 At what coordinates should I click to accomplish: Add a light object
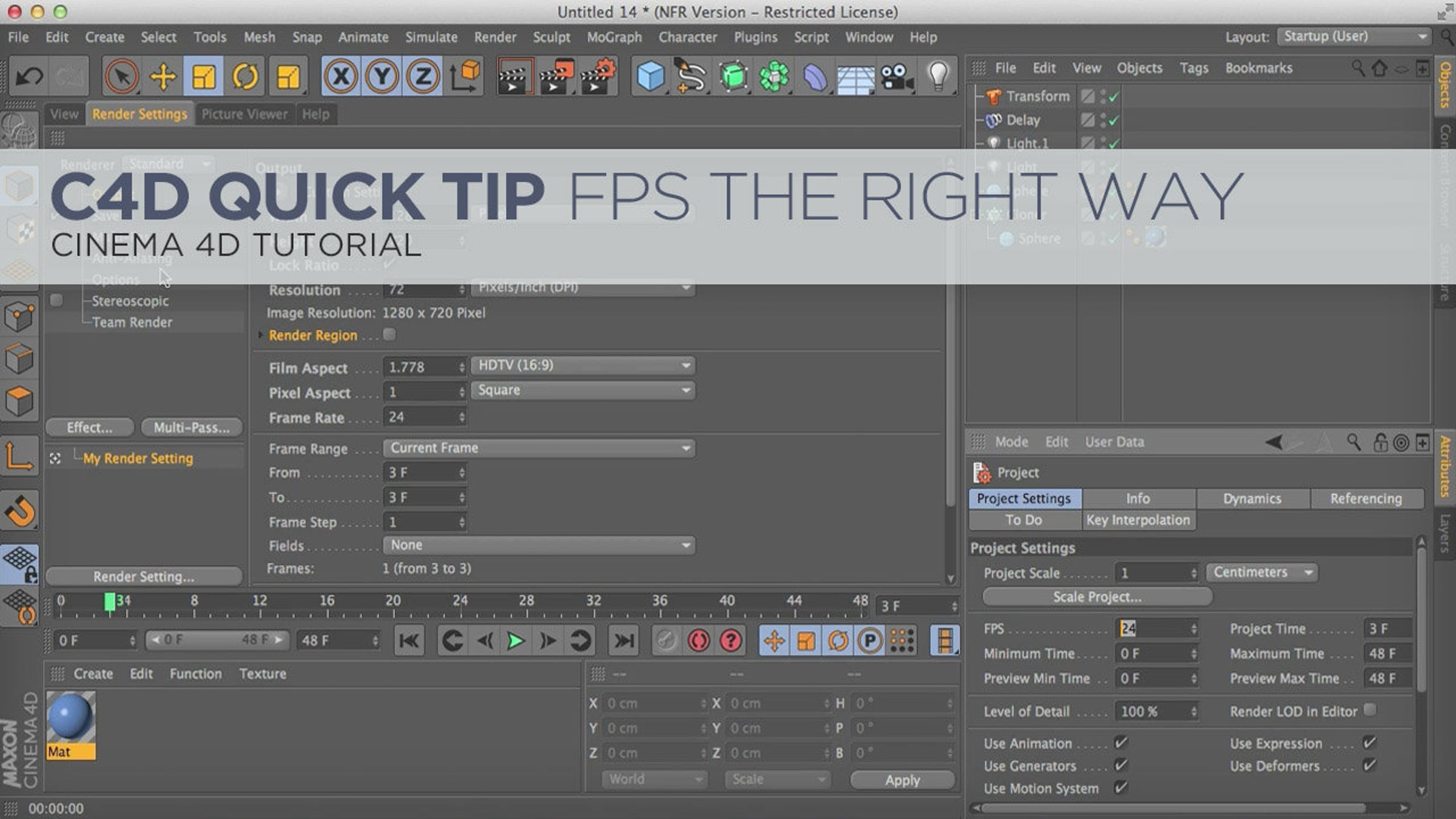(938, 76)
